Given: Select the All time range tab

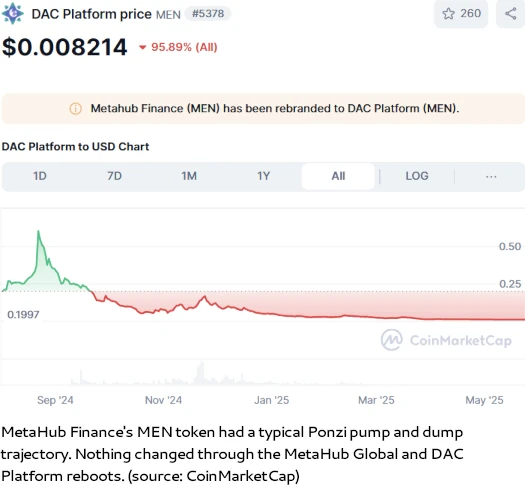Looking at the screenshot, I should pyautogui.click(x=338, y=176).
